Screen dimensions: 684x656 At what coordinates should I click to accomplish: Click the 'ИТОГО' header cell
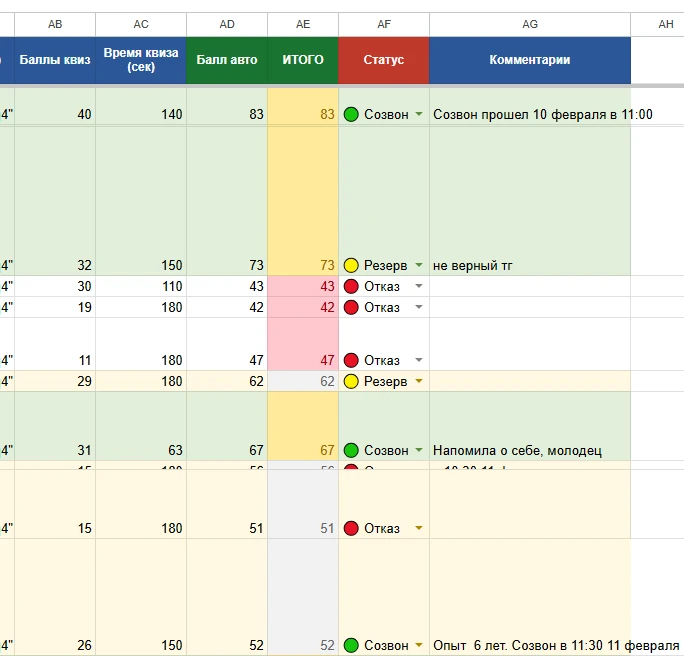303,60
